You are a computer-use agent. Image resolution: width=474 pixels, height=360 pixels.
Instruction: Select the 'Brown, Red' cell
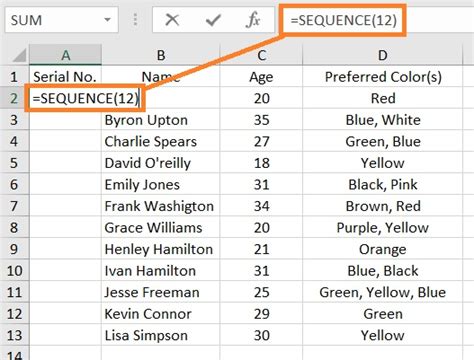383,206
